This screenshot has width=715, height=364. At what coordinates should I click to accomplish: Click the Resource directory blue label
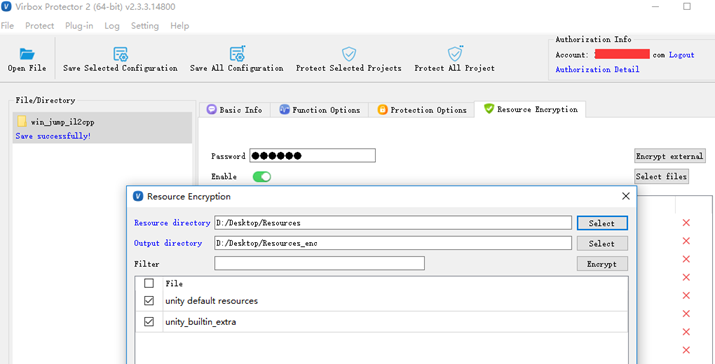[x=172, y=223]
